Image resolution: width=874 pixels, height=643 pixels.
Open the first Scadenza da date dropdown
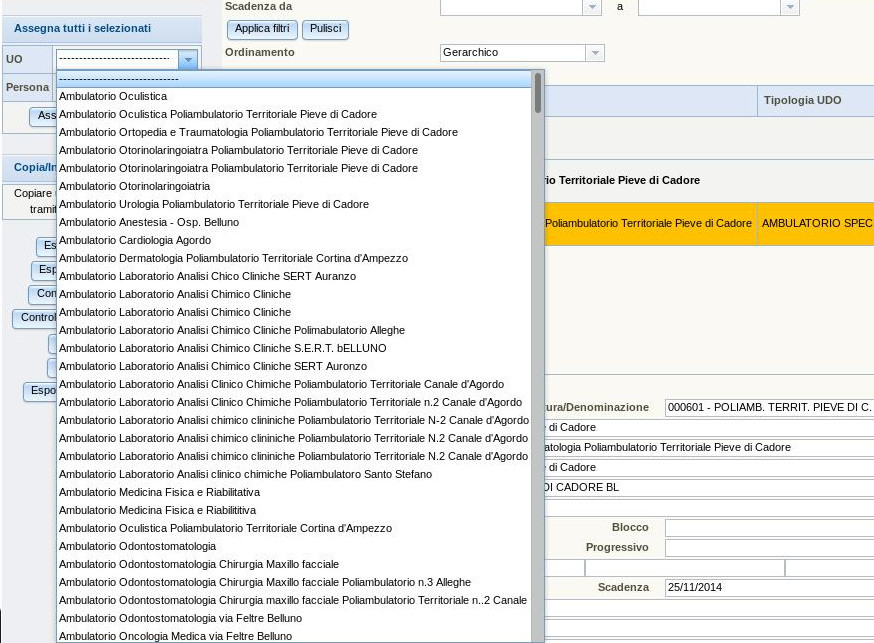click(x=592, y=7)
